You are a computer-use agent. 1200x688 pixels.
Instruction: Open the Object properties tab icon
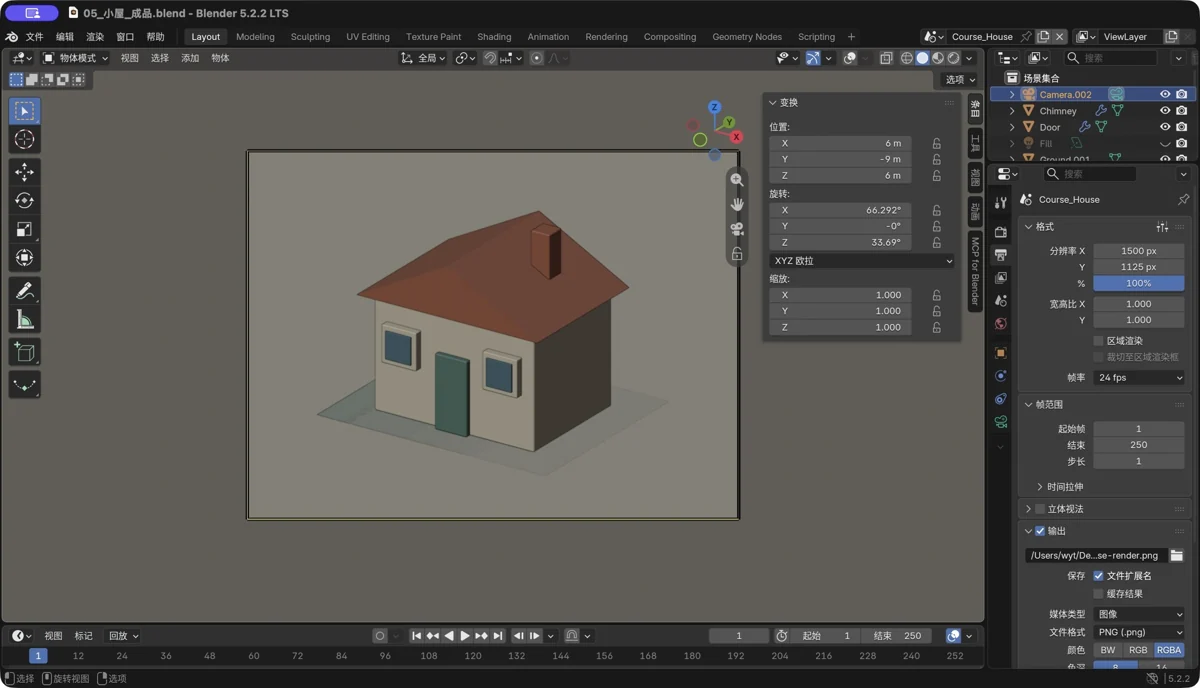[1001, 353]
